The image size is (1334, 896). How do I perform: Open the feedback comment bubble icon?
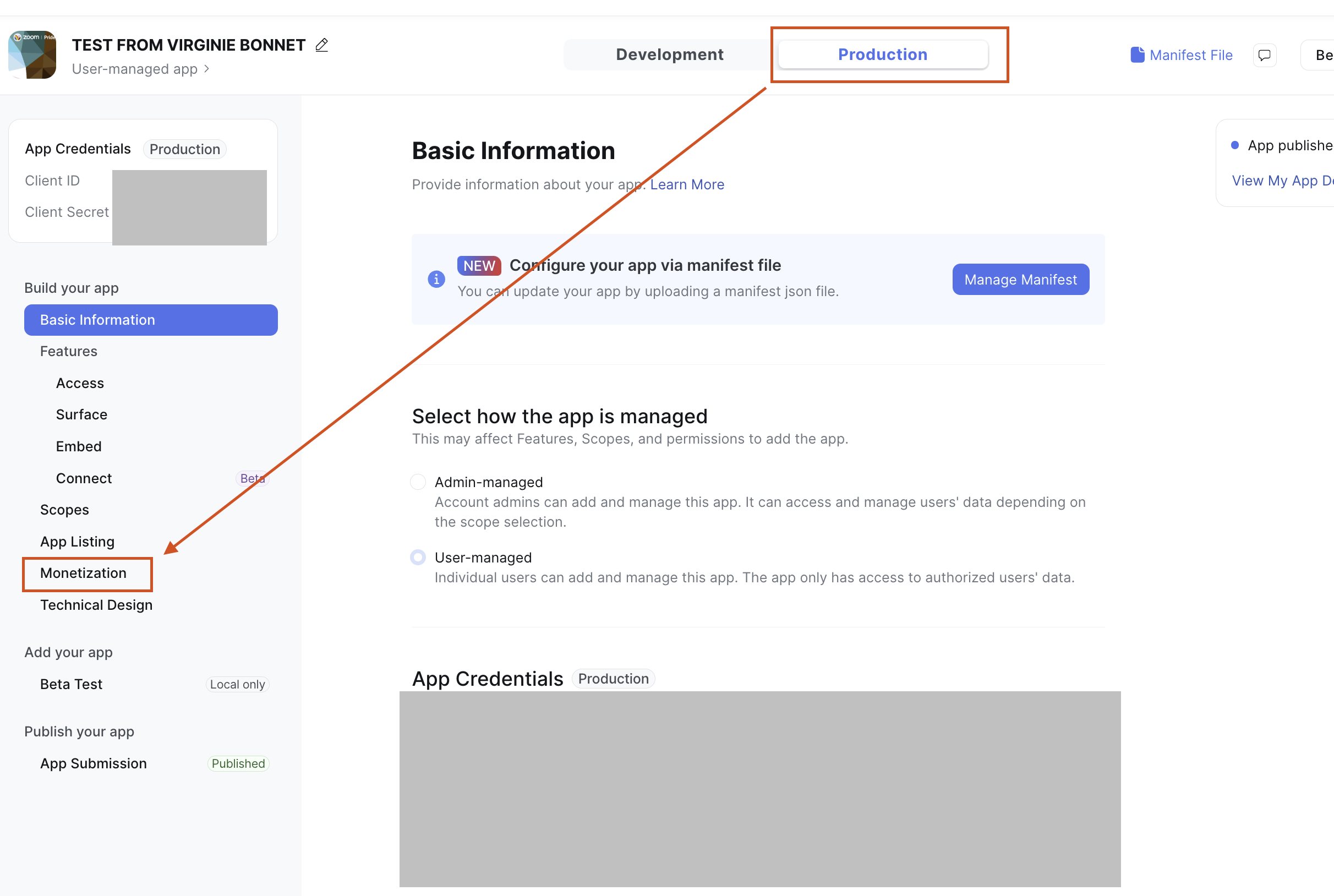click(1264, 56)
